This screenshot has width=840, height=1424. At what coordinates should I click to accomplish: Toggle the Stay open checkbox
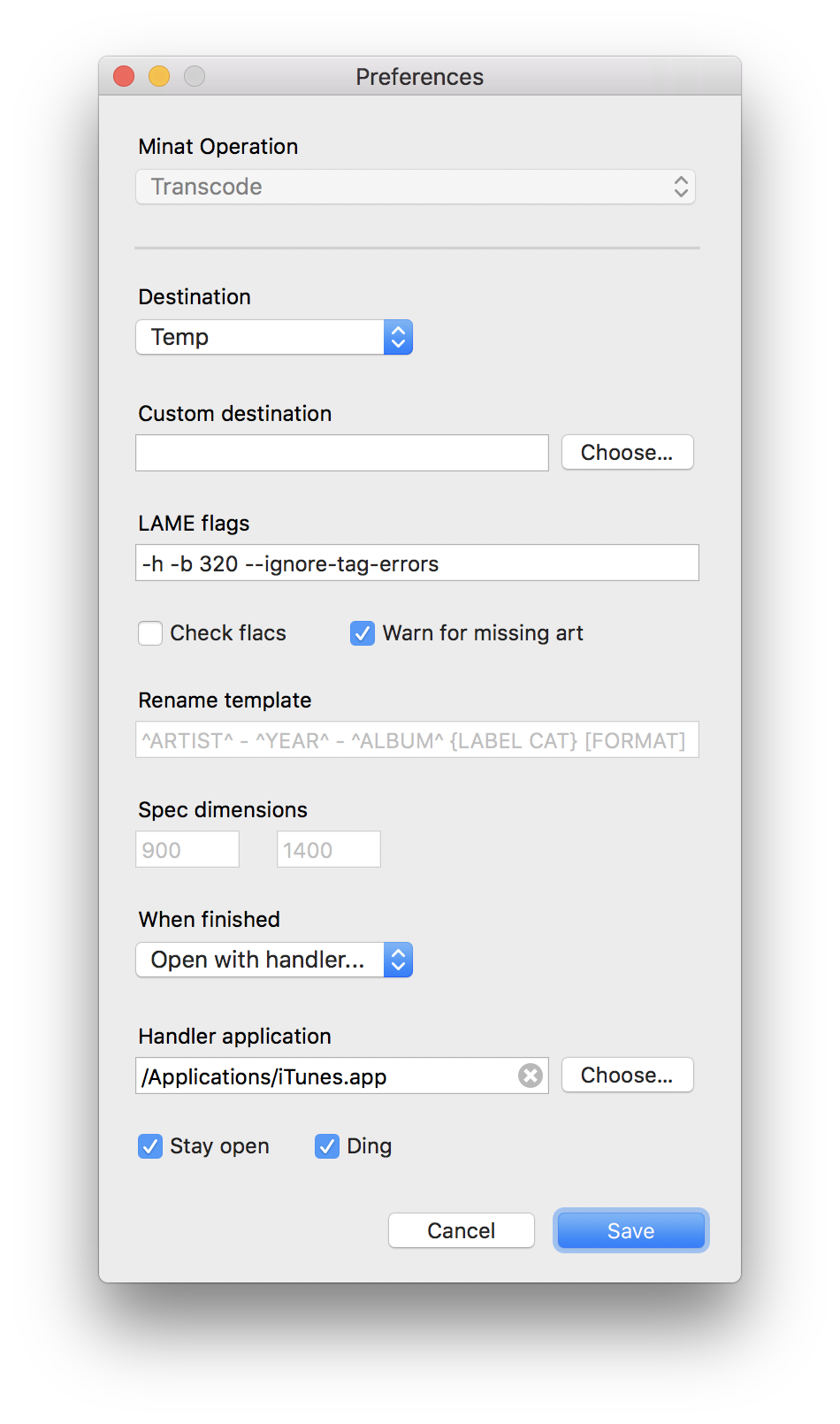coord(150,1146)
